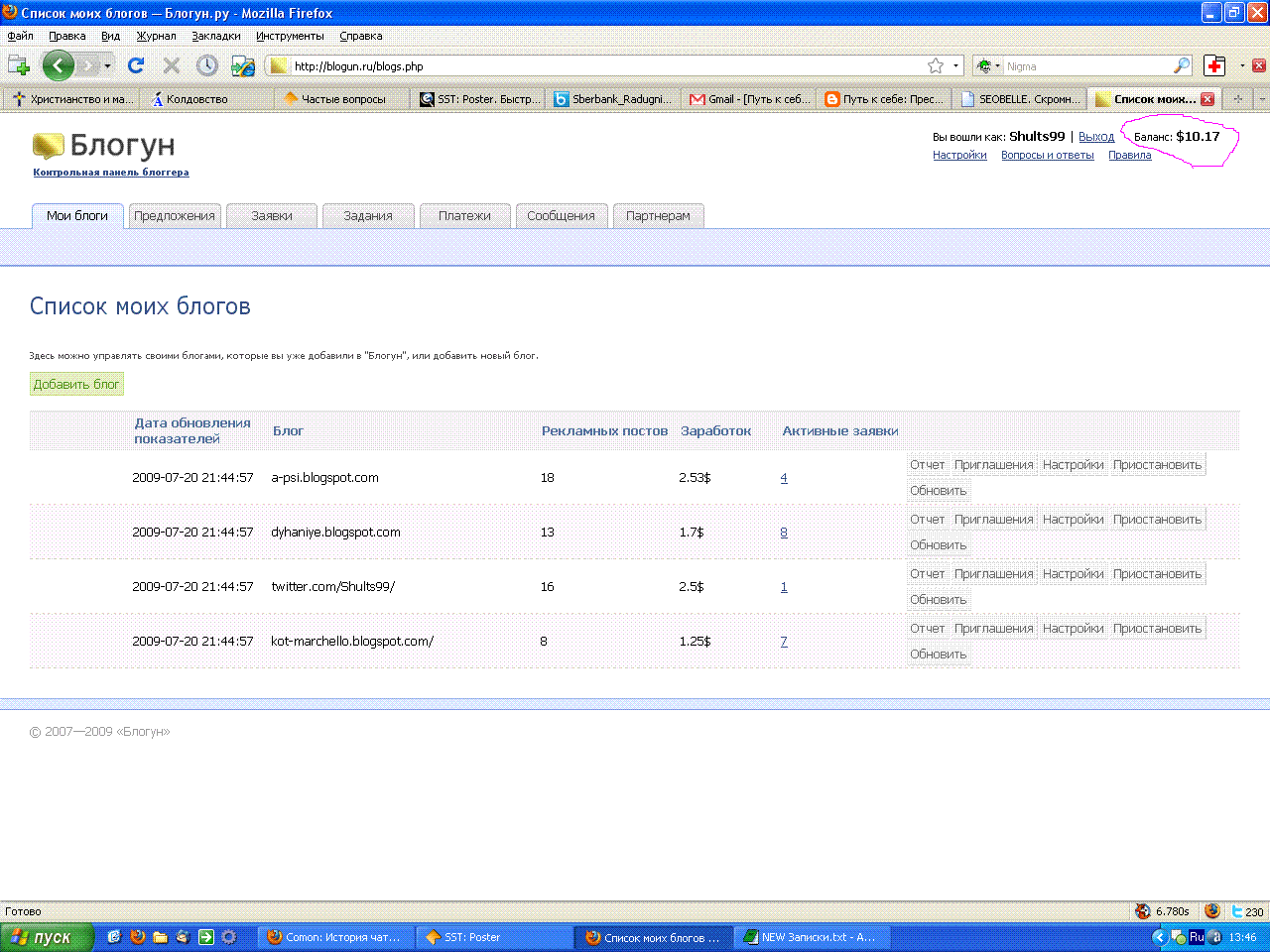Screen dimensions: 1270x952
Task: Click the red cross toolbar icon
Action: click(1214, 65)
